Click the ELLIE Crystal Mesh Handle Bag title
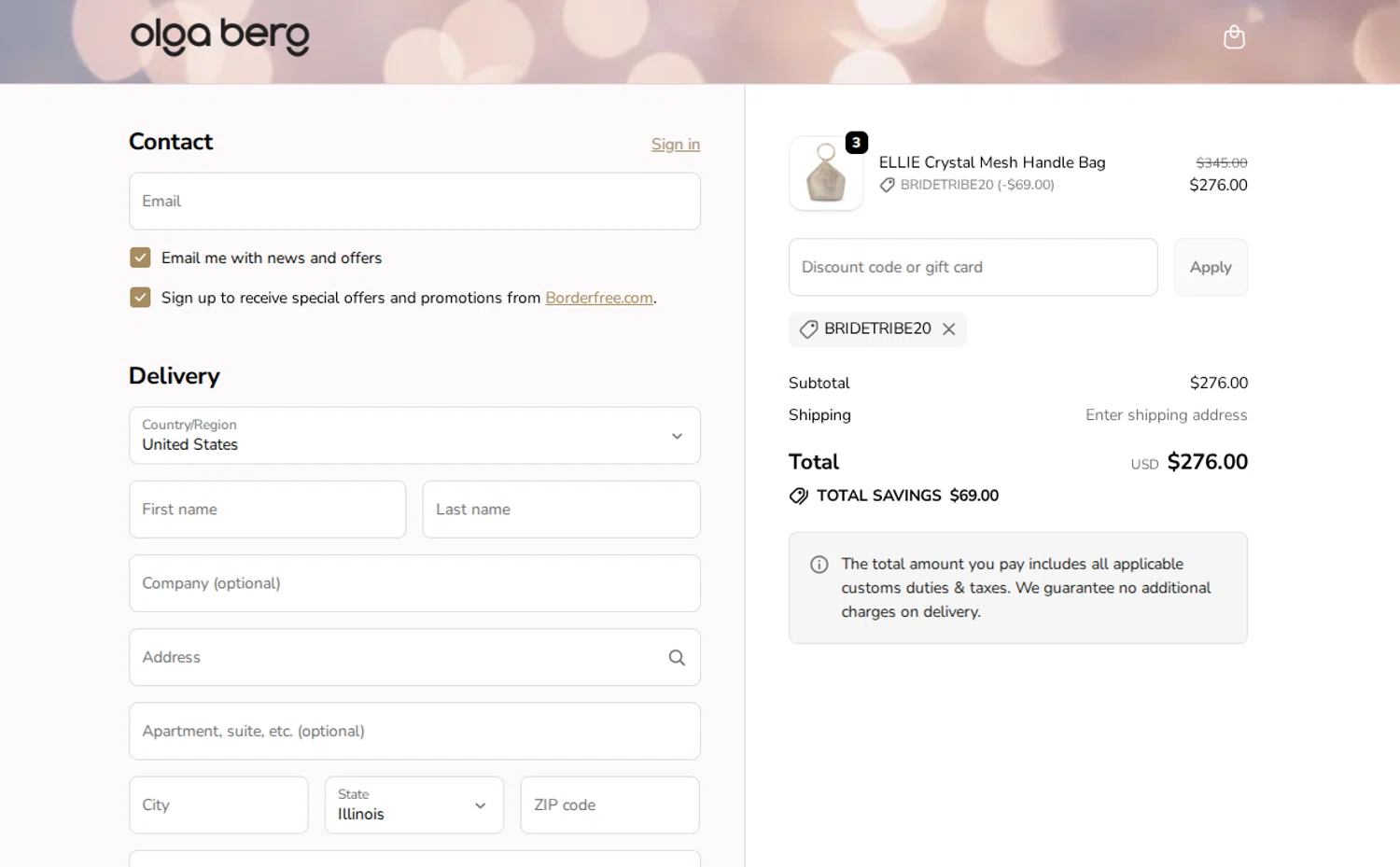 point(992,162)
